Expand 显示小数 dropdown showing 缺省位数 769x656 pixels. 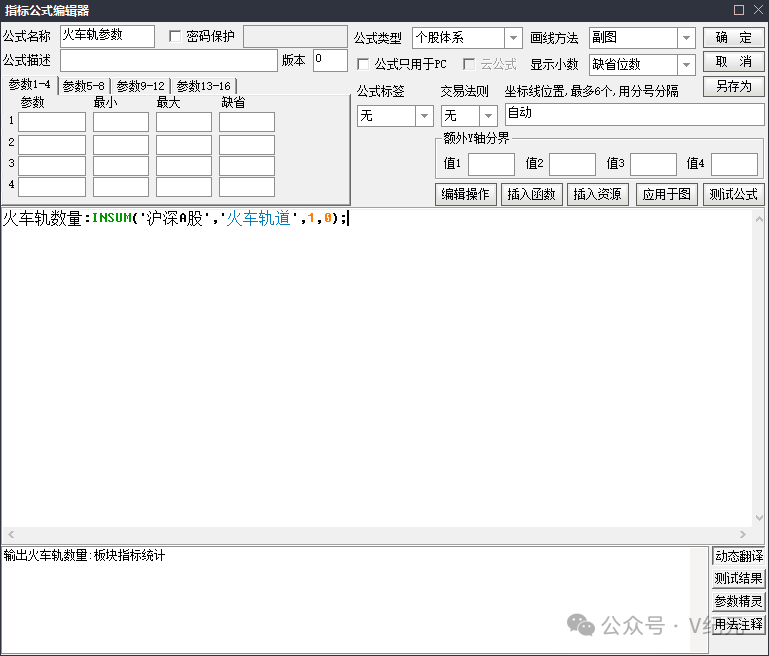click(686, 65)
